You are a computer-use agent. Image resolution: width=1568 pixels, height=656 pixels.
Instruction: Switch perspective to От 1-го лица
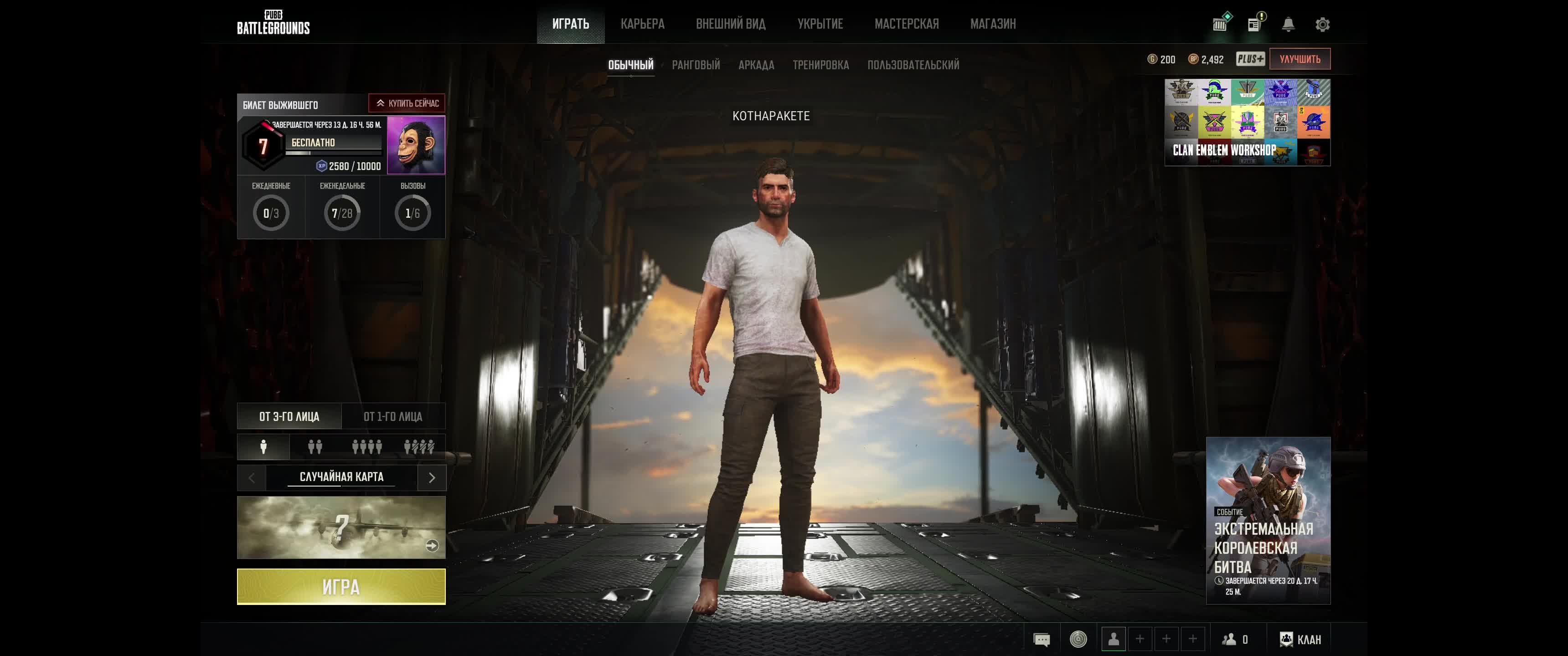point(392,417)
